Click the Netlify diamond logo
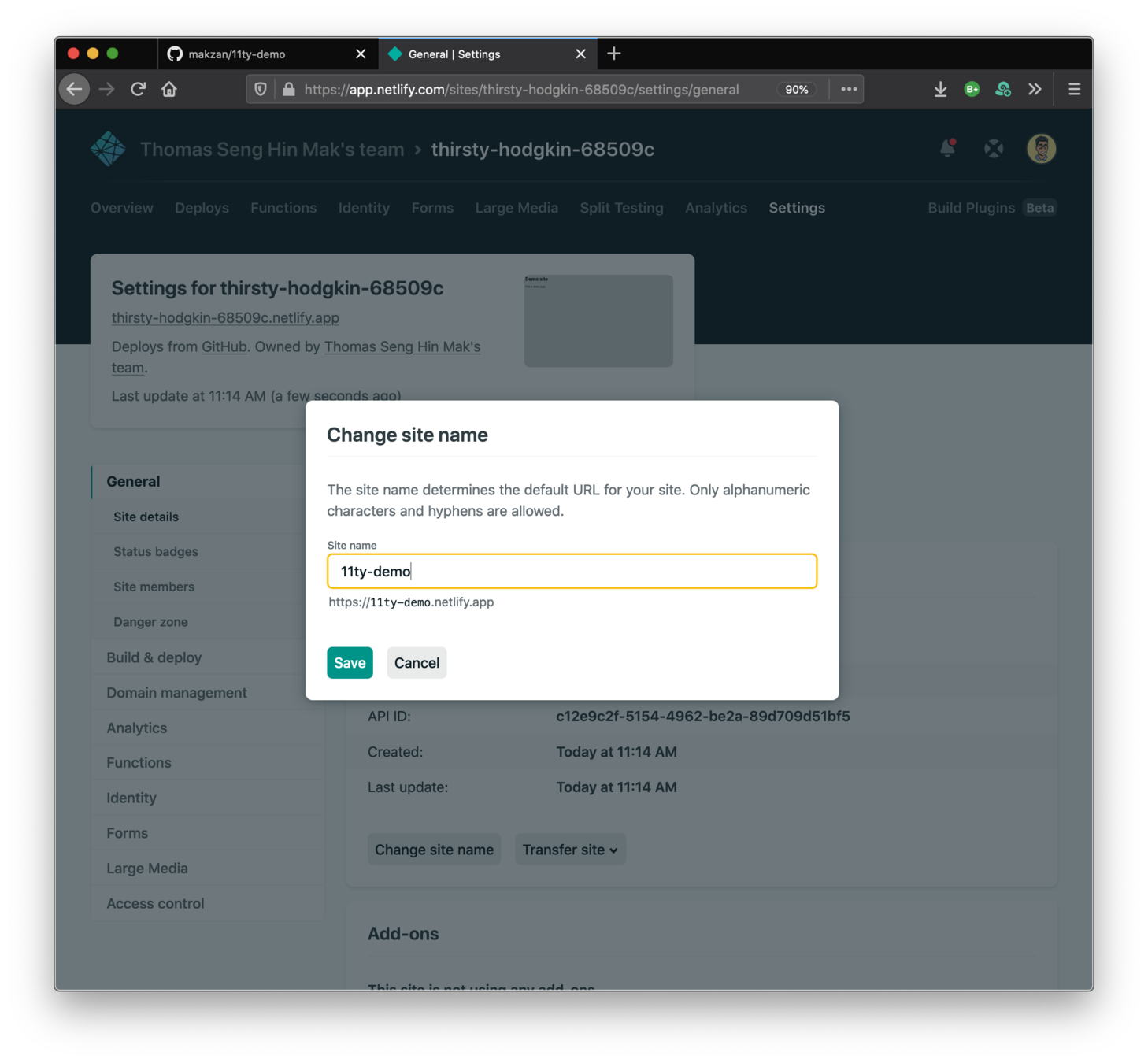The width and height of the screenshot is (1148, 1063). pyautogui.click(x=108, y=149)
